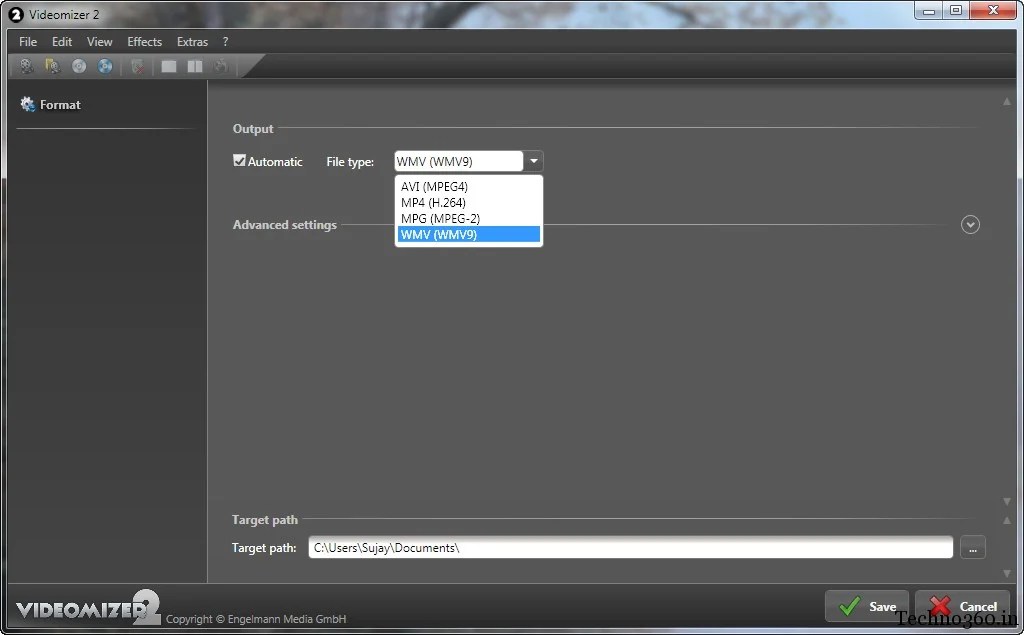Screen dimensions: 1024x635
Task: Click the top scroll-up arrow of output panel
Action: point(1006,101)
